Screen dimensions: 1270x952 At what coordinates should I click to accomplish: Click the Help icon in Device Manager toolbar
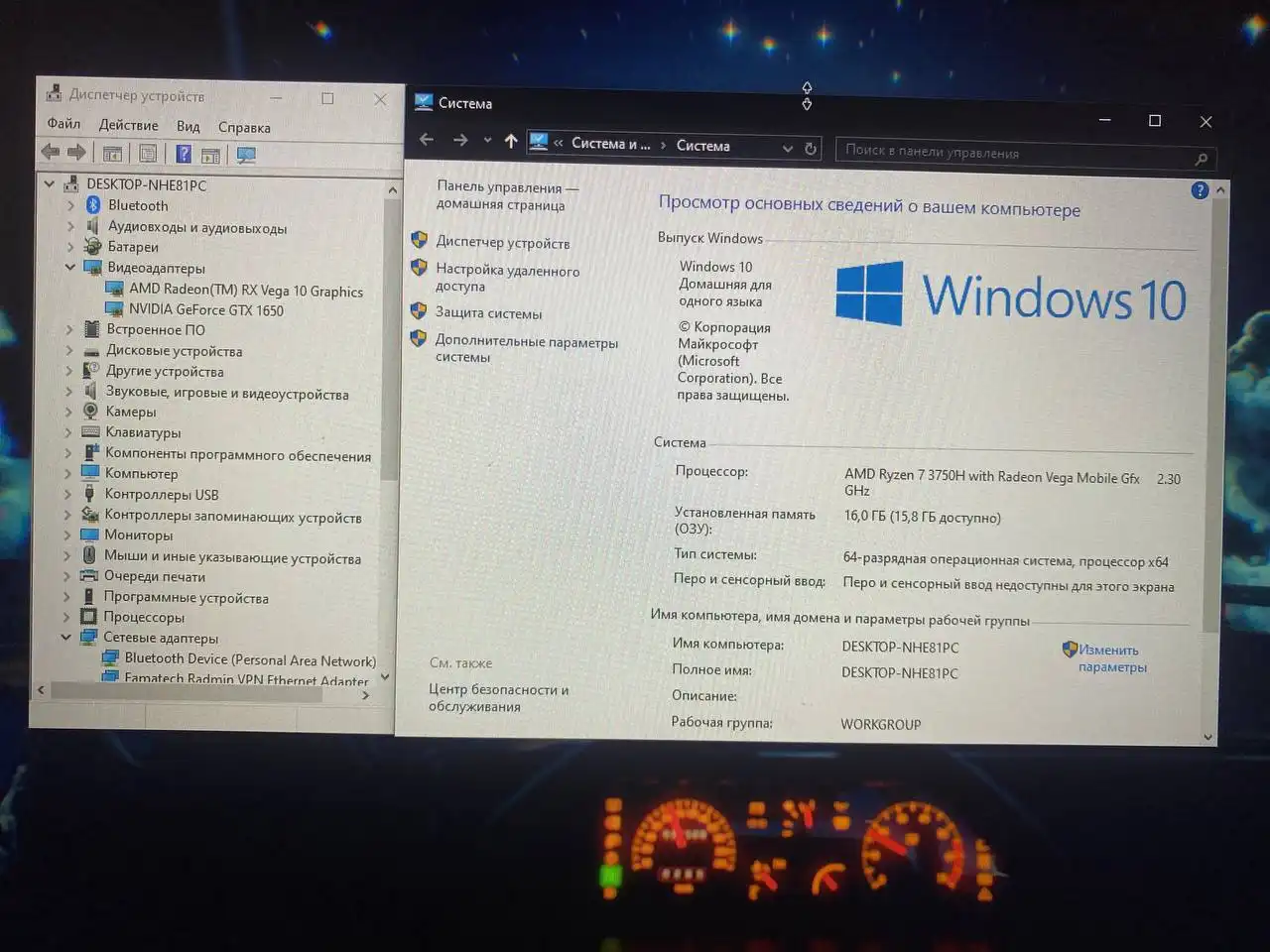tap(184, 154)
